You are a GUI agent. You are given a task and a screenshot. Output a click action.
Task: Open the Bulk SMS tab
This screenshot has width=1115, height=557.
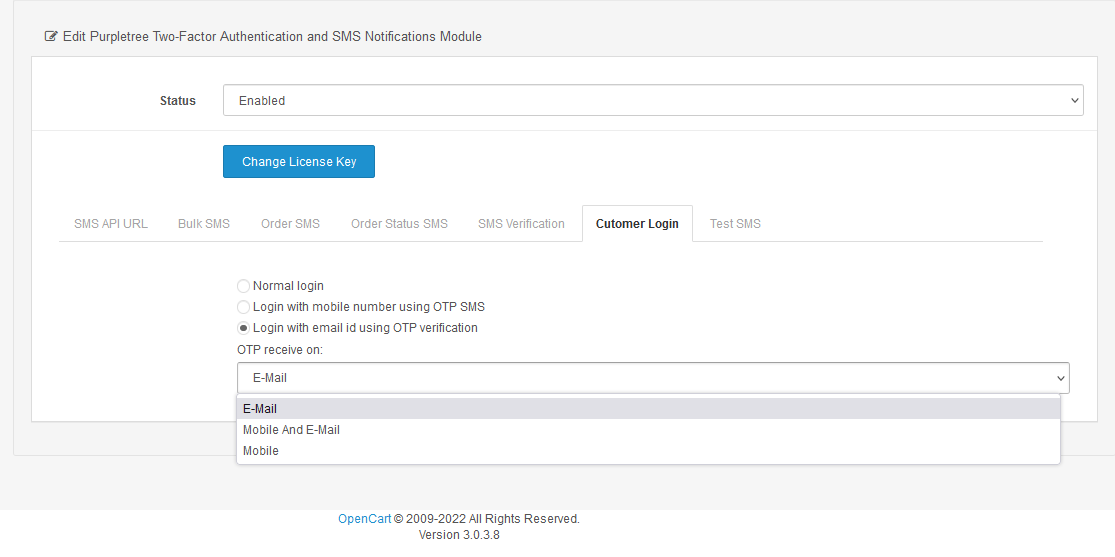[204, 223]
